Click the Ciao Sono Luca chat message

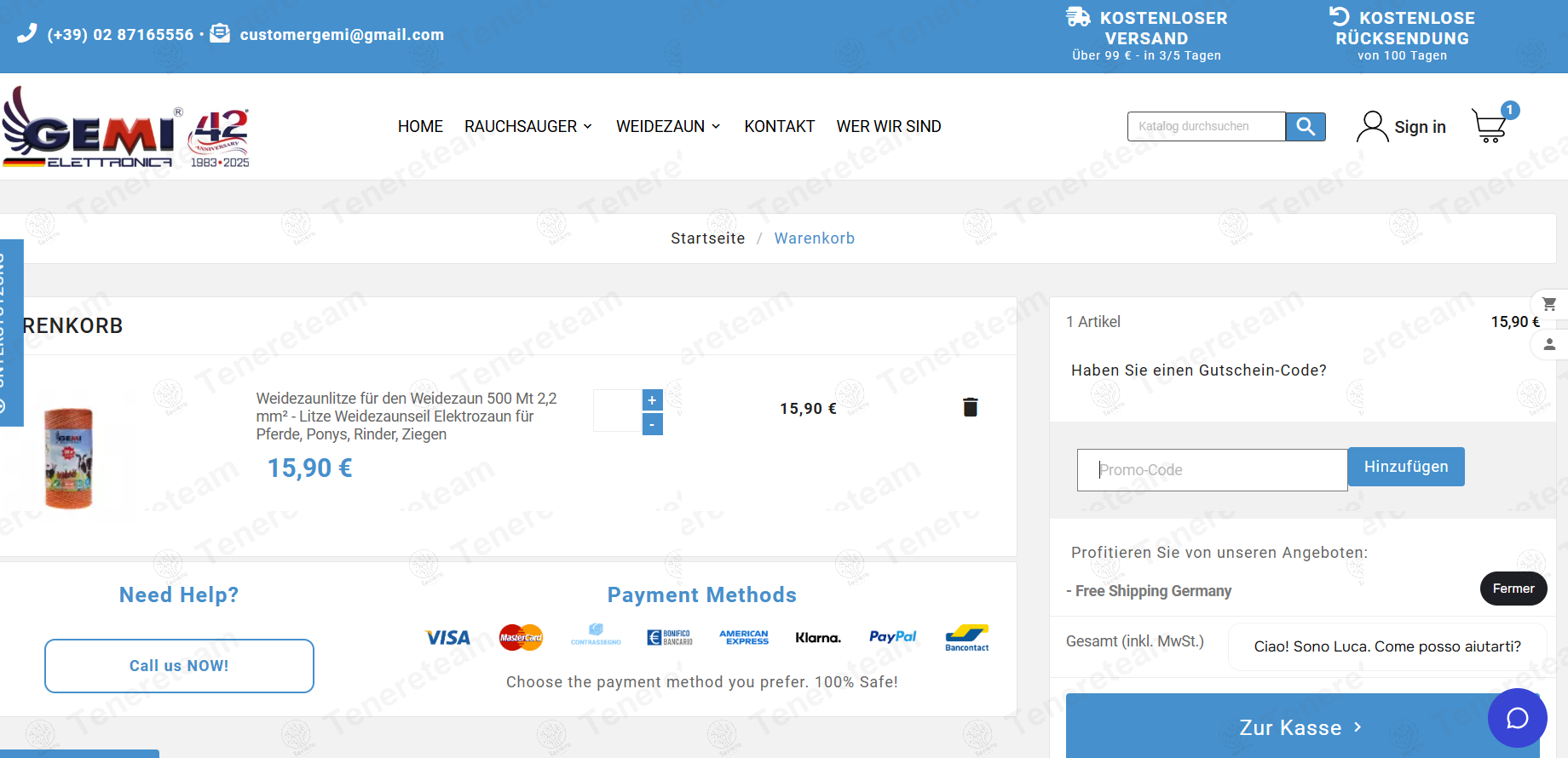pos(1387,646)
